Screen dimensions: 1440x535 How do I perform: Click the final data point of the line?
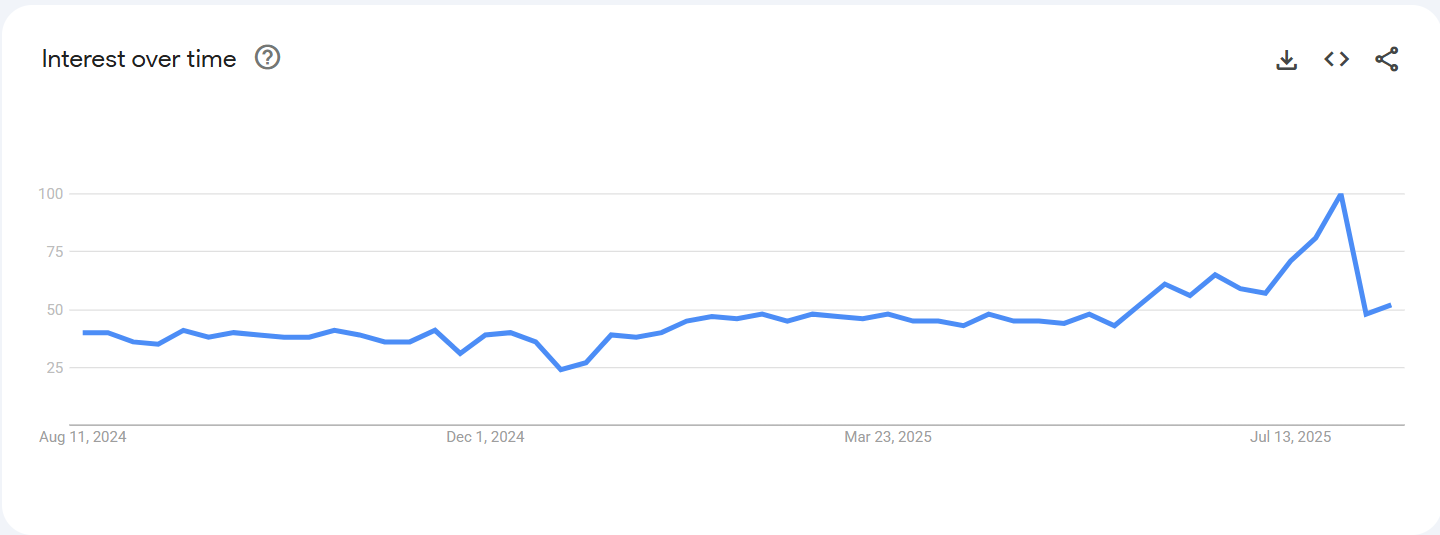tap(1390, 305)
